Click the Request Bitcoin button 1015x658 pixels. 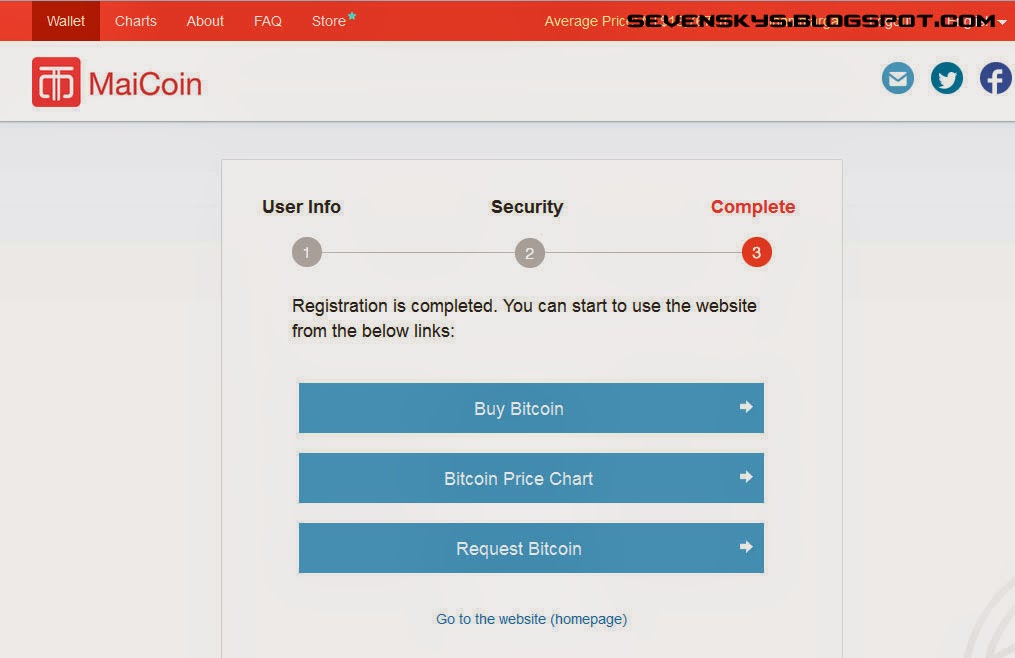click(531, 548)
